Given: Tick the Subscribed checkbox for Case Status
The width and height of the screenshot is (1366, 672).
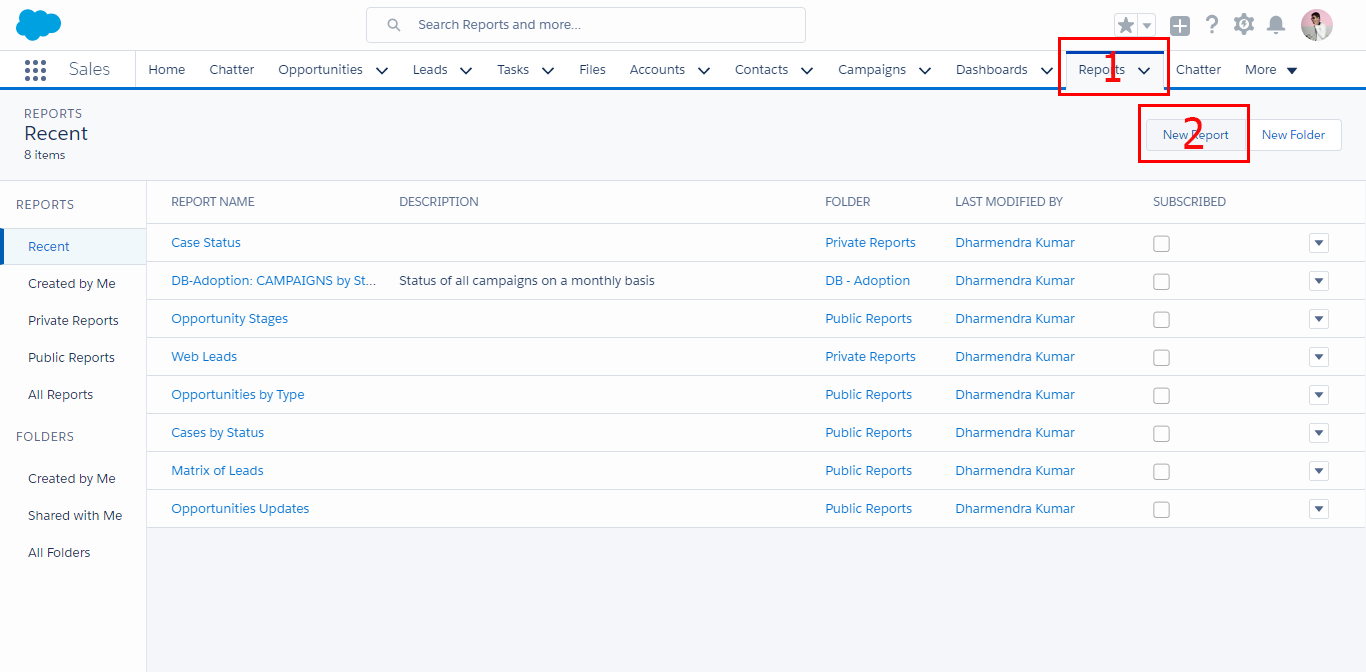Looking at the screenshot, I should [x=1161, y=244].
